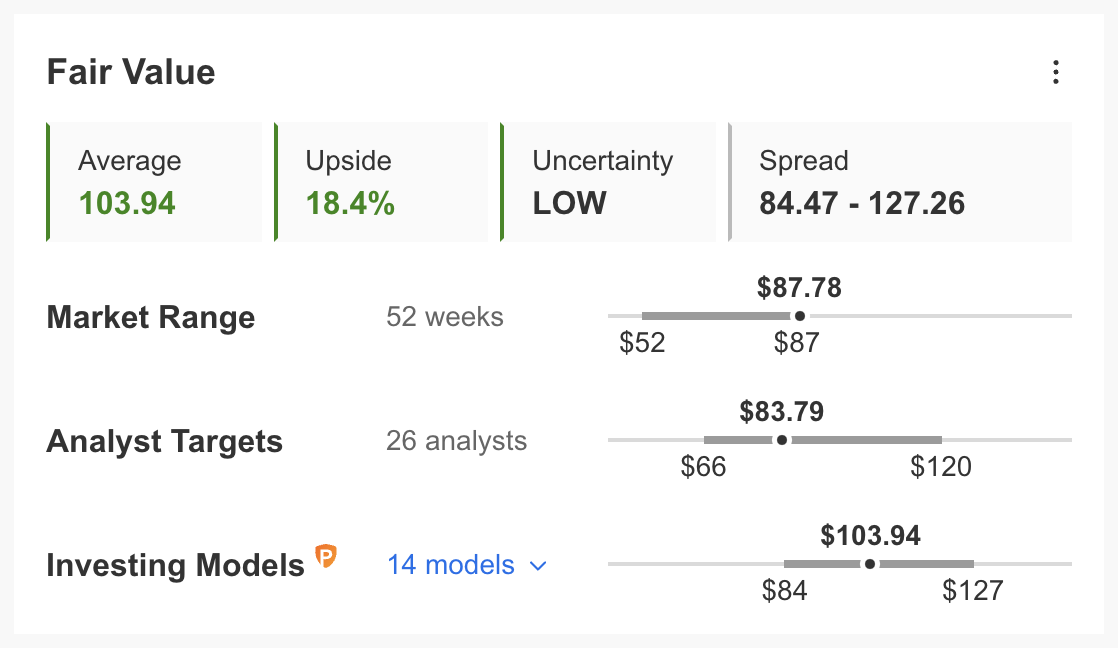Open the 14 models link
The width and height of the screenshot is (1118, 648).
[451, 565]
